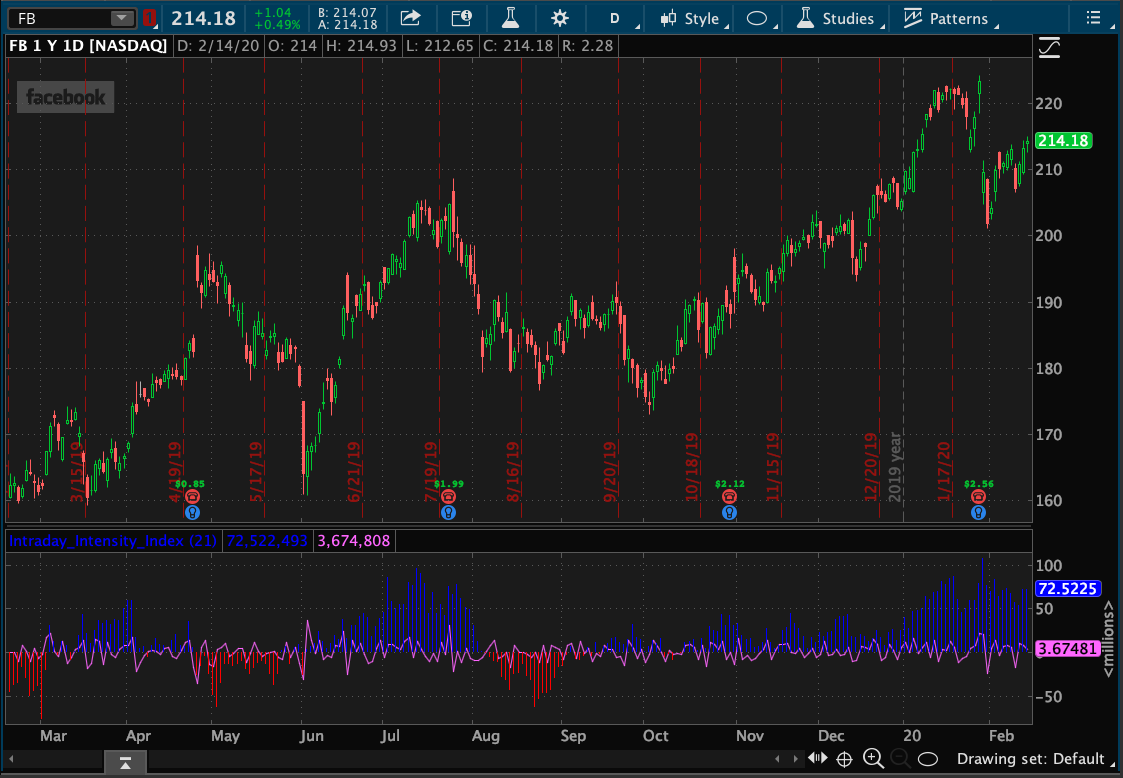
Task: Click the blue lightbulb icon under $0.85
Action: tap(192, 512)
